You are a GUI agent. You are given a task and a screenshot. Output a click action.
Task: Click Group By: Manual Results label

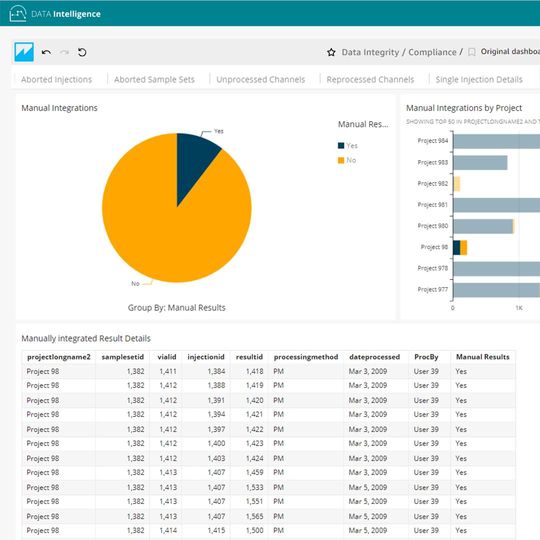click(x=177, y=308)
